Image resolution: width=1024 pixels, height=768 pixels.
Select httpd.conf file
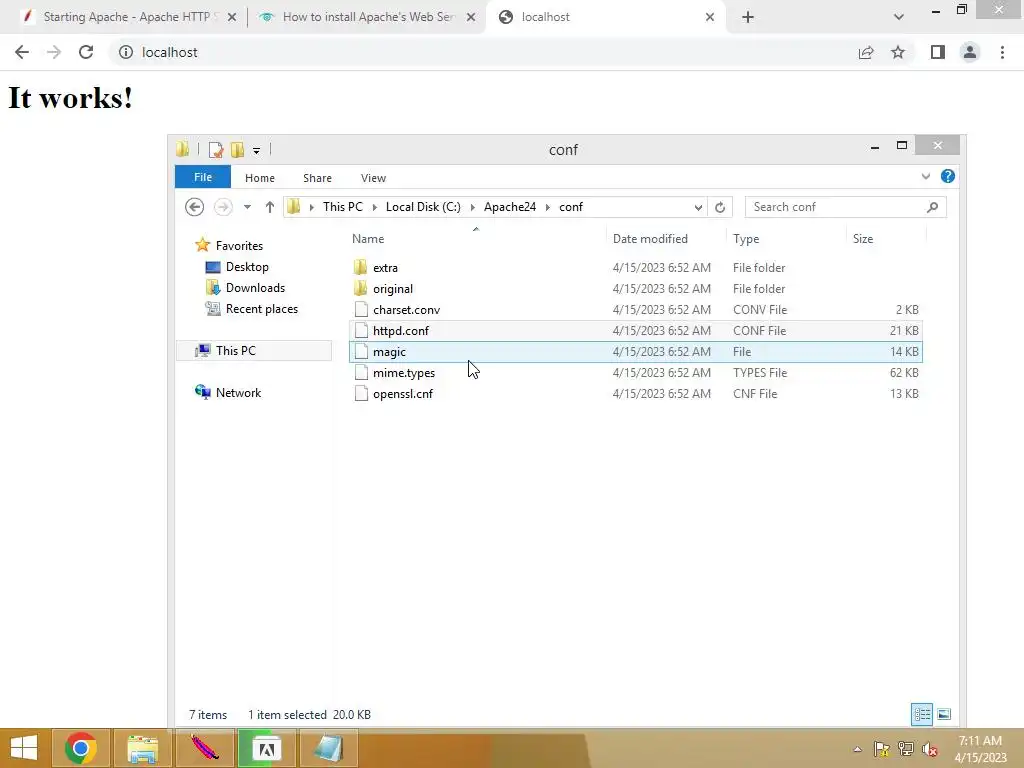pyautogui.click(x=636, y=330)
